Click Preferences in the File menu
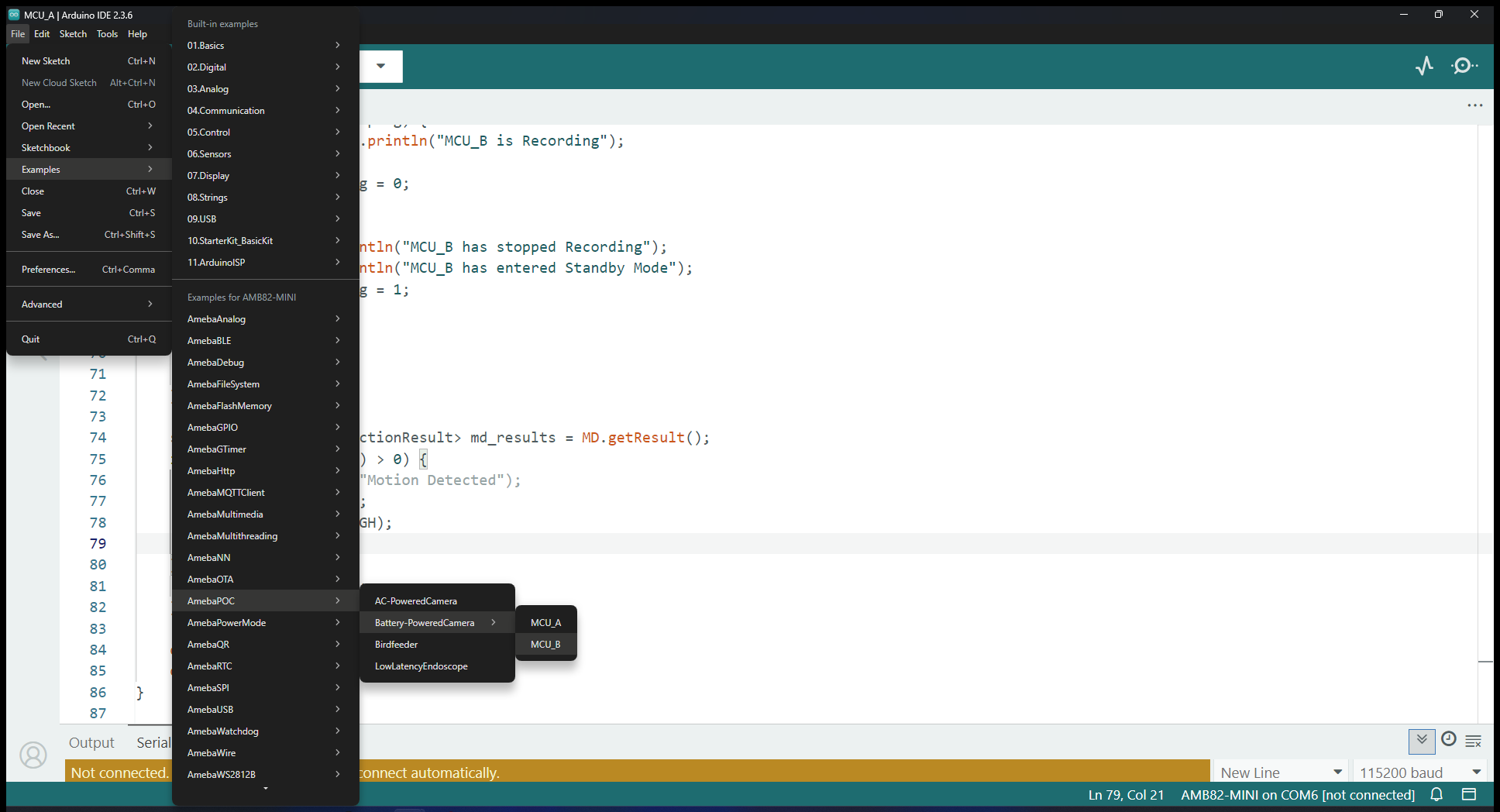This screenshot has height=812, width=1500. tap(49, 270)
